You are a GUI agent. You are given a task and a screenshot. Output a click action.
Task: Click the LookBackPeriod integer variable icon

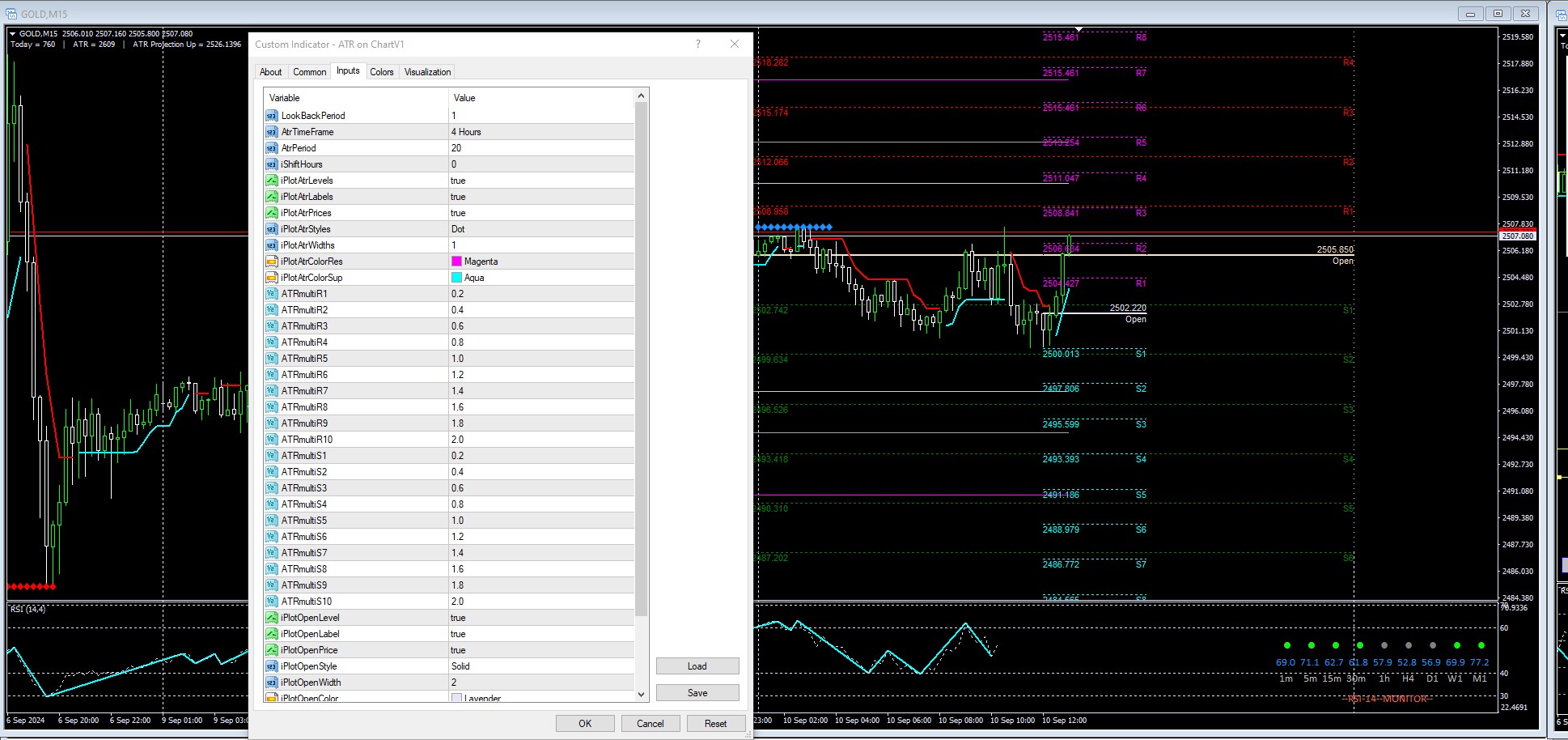[272, 116]
